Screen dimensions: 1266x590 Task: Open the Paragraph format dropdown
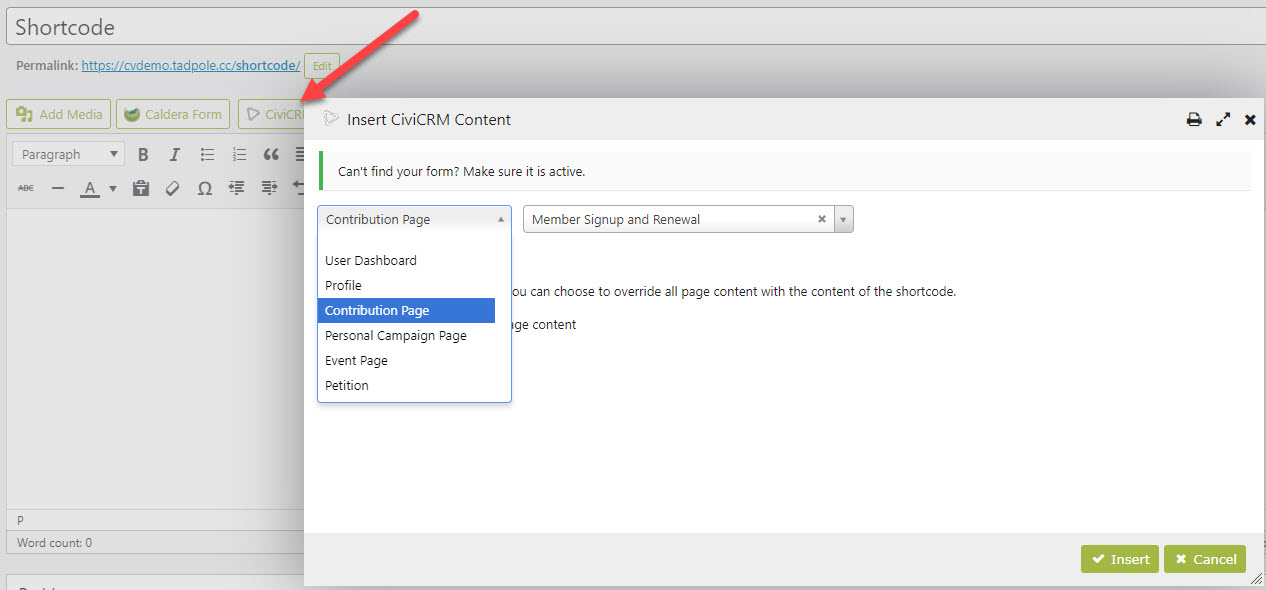point(69,154)
